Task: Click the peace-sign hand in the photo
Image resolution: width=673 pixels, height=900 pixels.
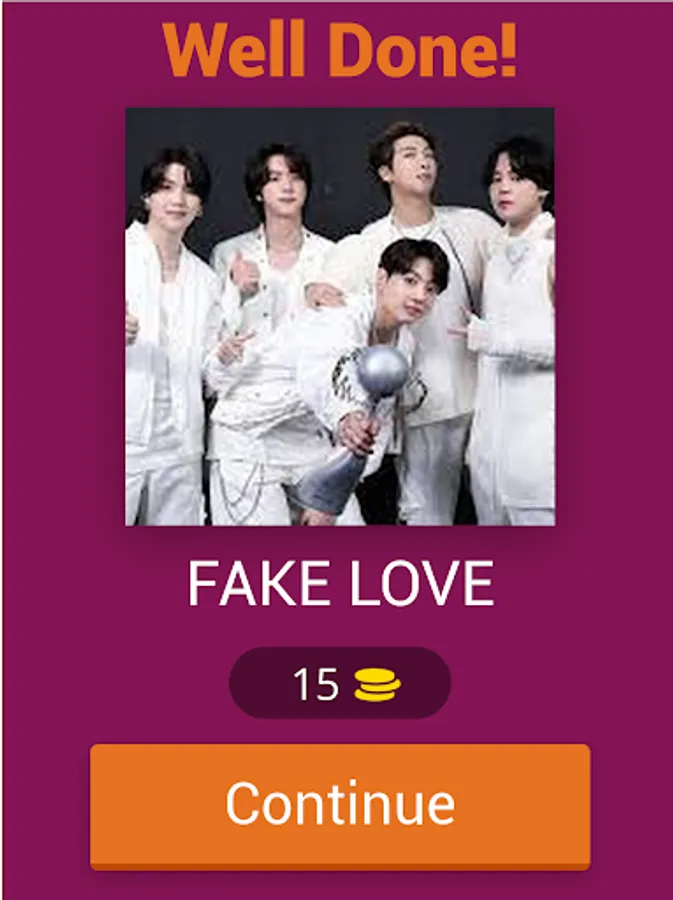Action: click(231, 346)
